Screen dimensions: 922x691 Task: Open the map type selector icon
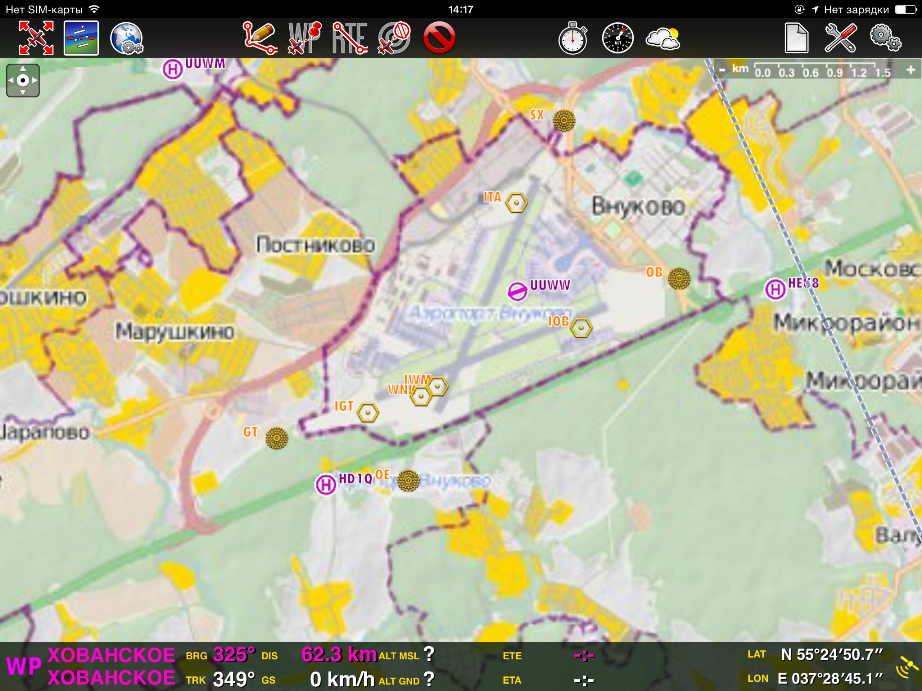click(81, 38)
